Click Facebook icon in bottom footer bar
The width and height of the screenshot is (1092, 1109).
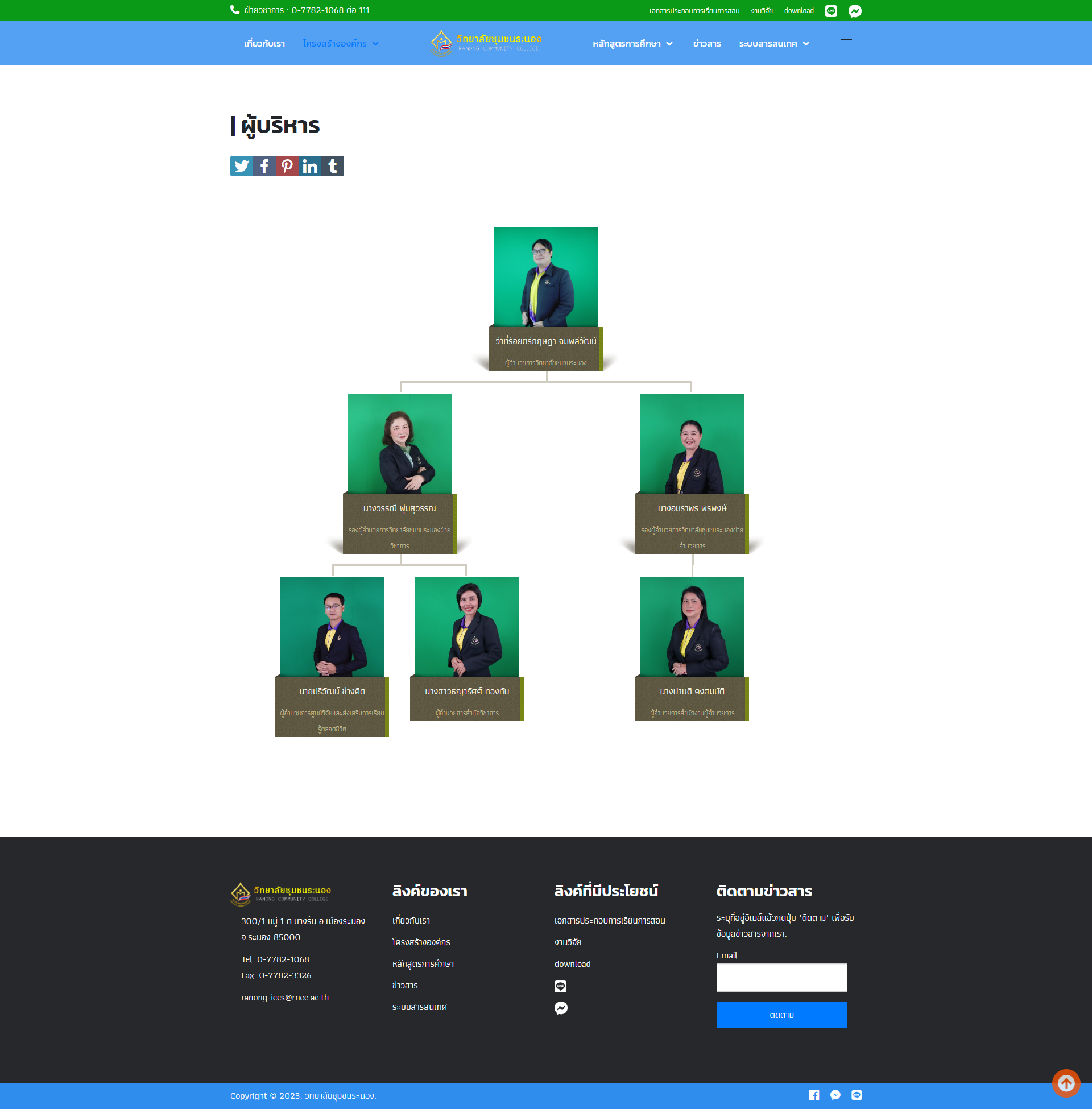(x=813, y=1095)
